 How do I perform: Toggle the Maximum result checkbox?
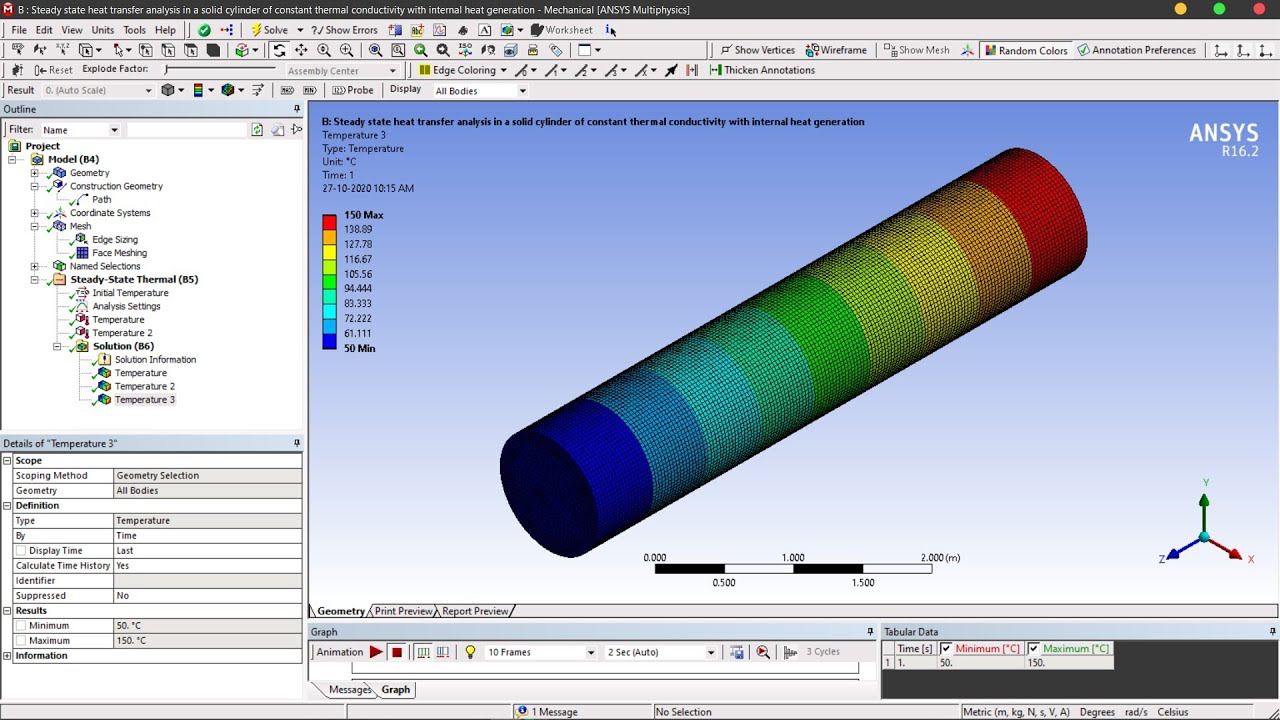[x=21, y=641]
